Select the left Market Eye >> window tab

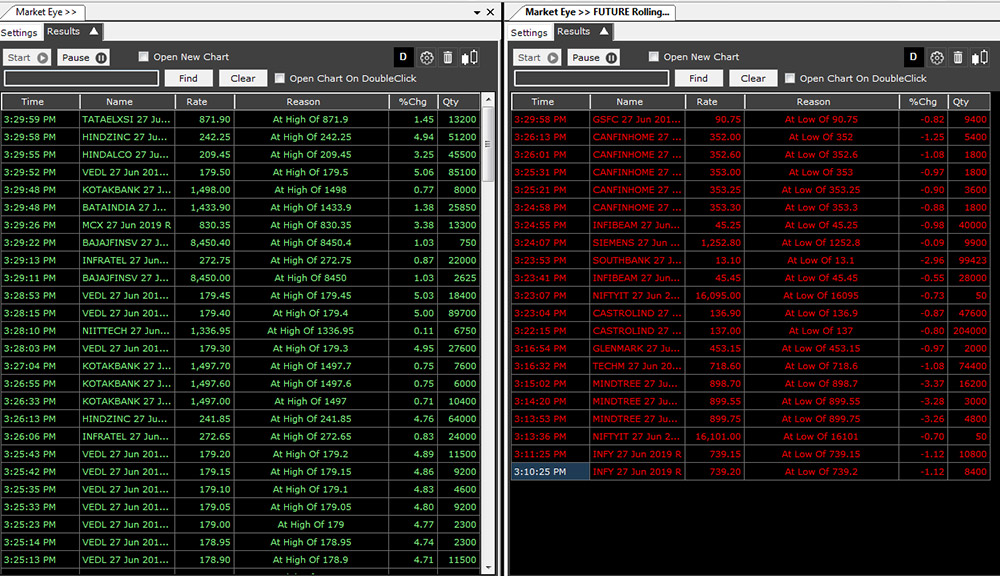coord(46,12)
